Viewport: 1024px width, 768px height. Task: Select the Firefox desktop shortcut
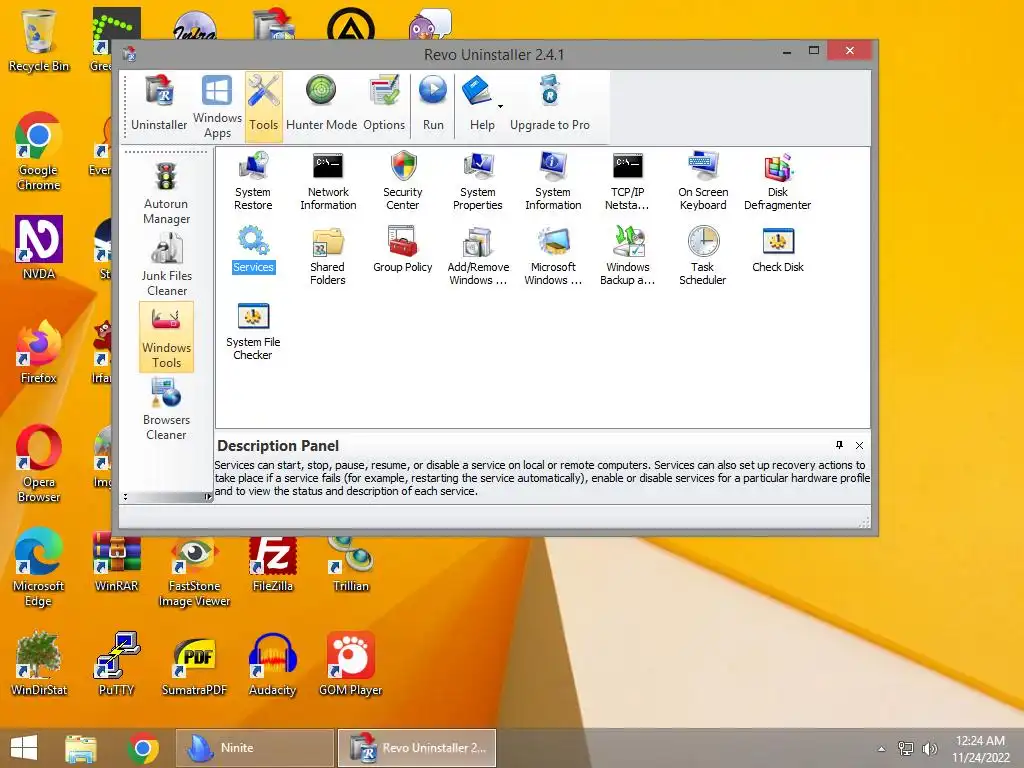coord(39,352)
